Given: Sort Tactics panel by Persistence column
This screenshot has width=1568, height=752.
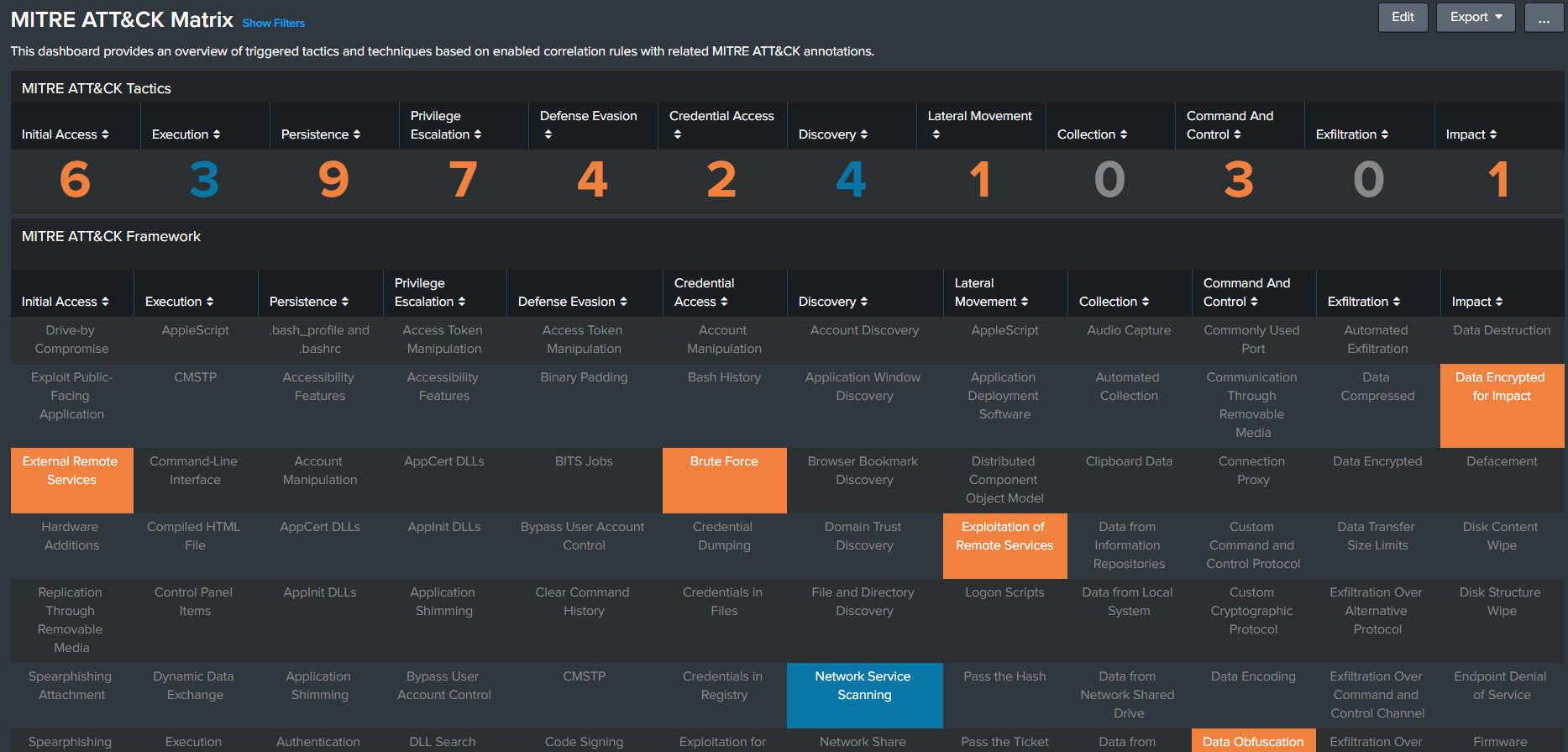Looking at the screenshot, I should point(321,134).
